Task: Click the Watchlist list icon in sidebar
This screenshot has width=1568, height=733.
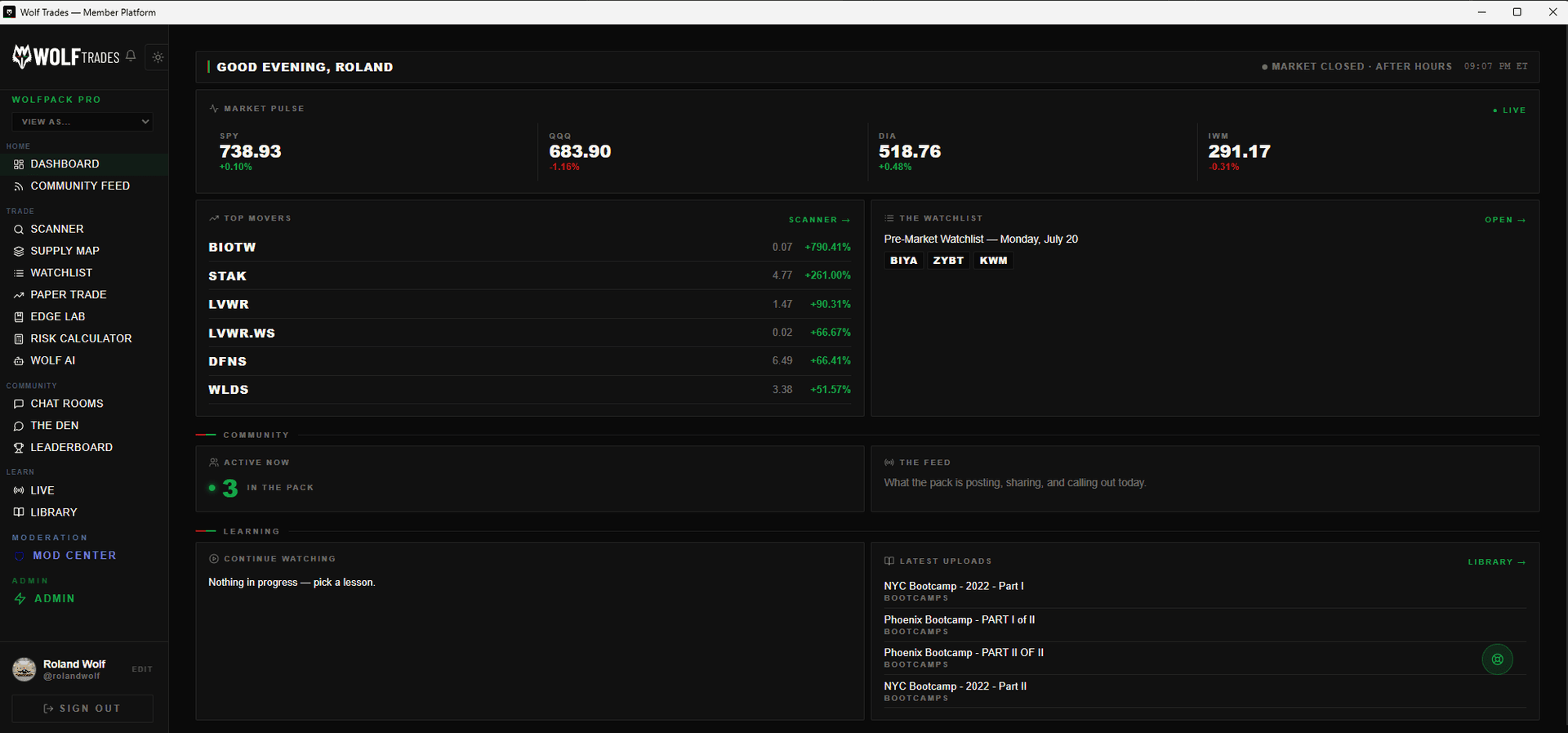Action: pyautogui.click(x=19, y=273)
